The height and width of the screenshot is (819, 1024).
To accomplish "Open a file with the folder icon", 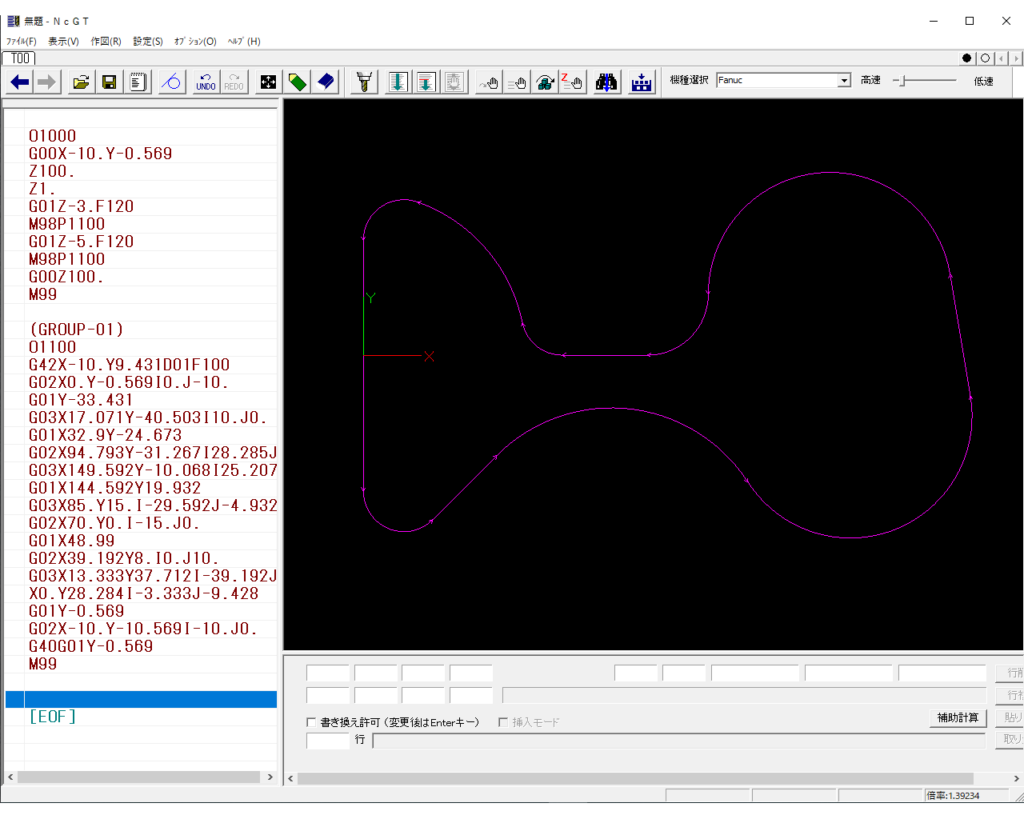I will pyautogui.click(x=81, y=82).
